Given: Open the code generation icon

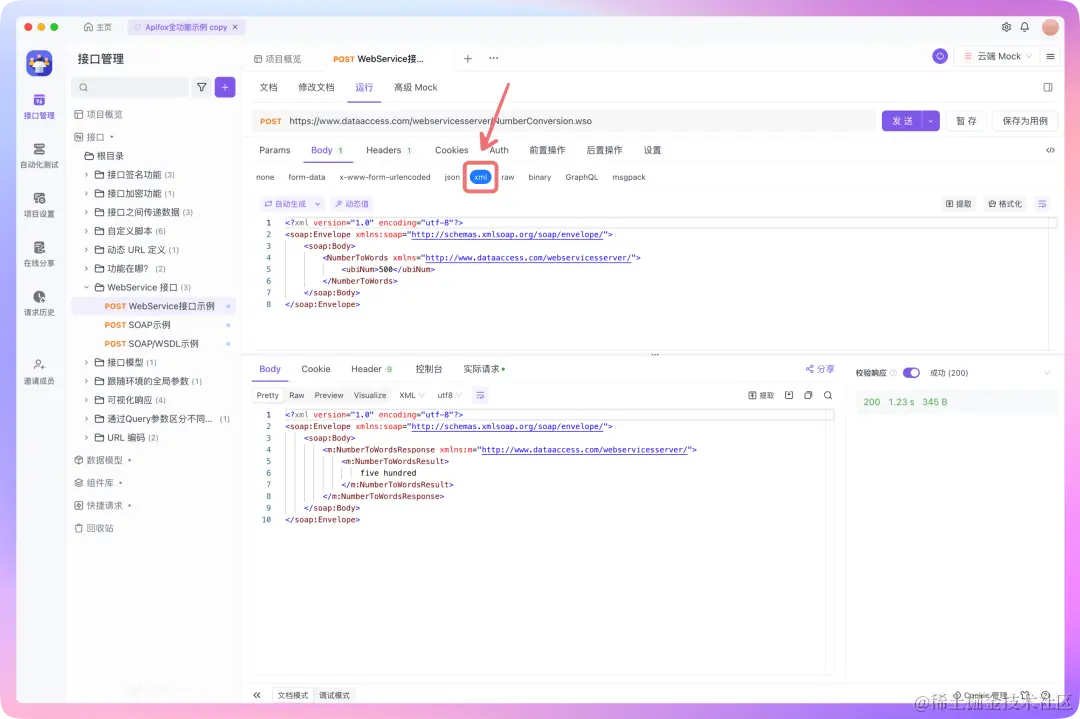Looking at the screenshot, I should pyautogui.click(x=1050, y=150).
